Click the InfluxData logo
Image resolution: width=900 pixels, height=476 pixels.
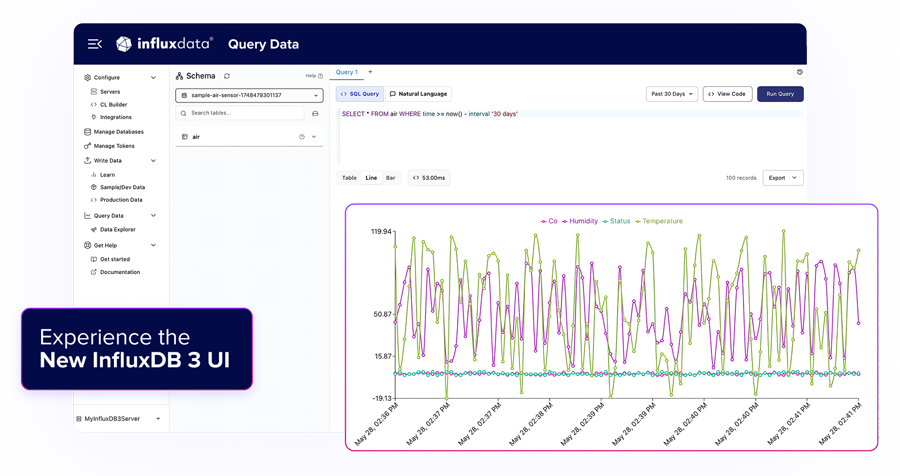pos(164,44)
